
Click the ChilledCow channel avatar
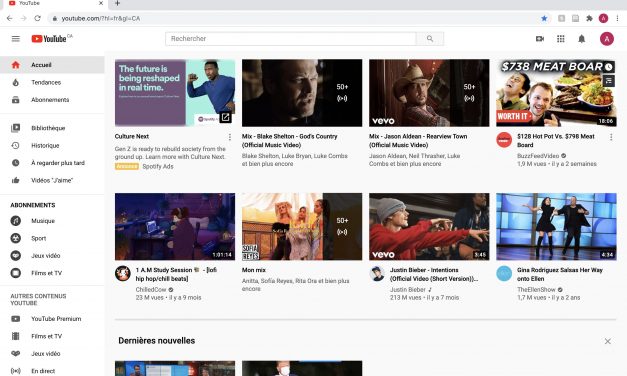coord(123,274)
